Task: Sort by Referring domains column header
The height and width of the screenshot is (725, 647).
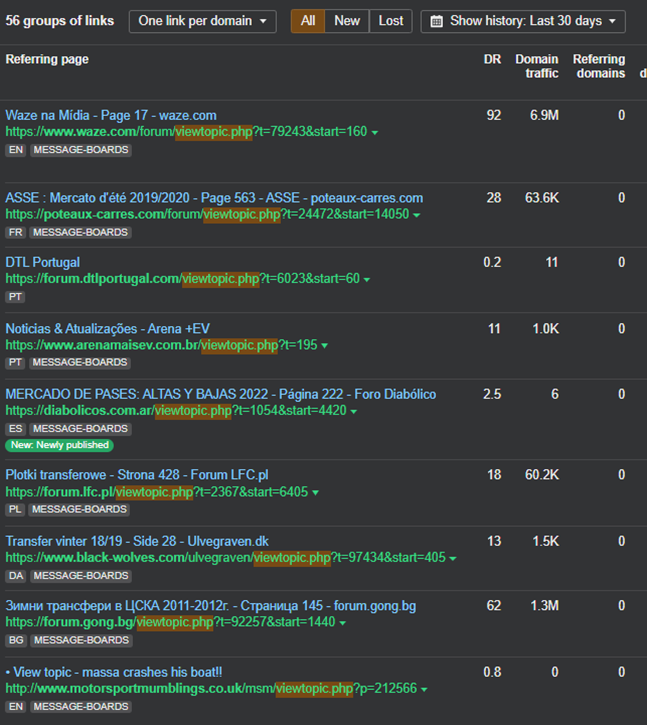Action: (x=599, y=66)
